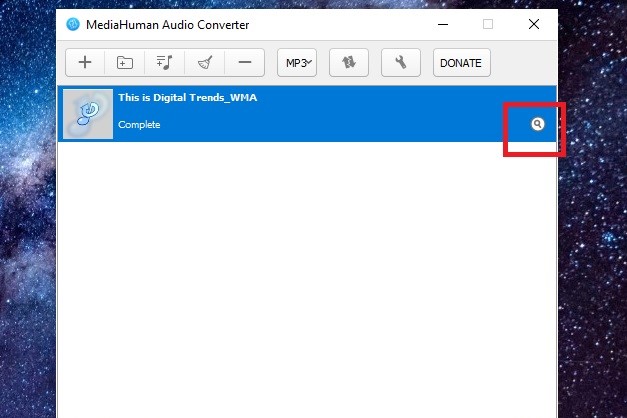Screen dimensions: 627x418
Task: Click the empty white track list area
Action: 306,280
